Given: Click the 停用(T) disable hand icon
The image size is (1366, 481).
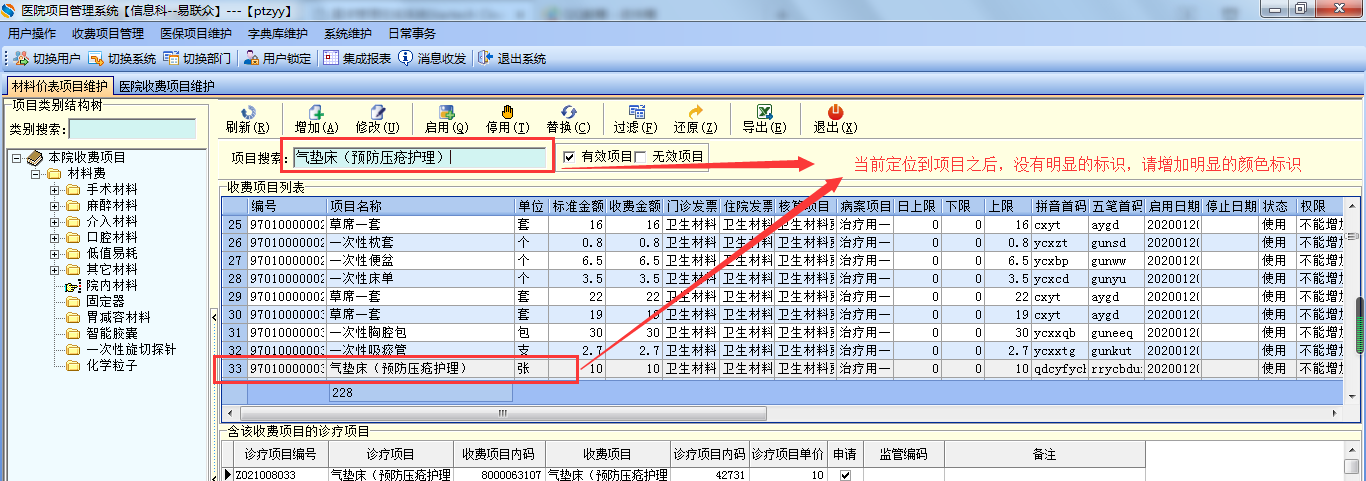Looking at the screenshot, I should (x=507, y=112).
